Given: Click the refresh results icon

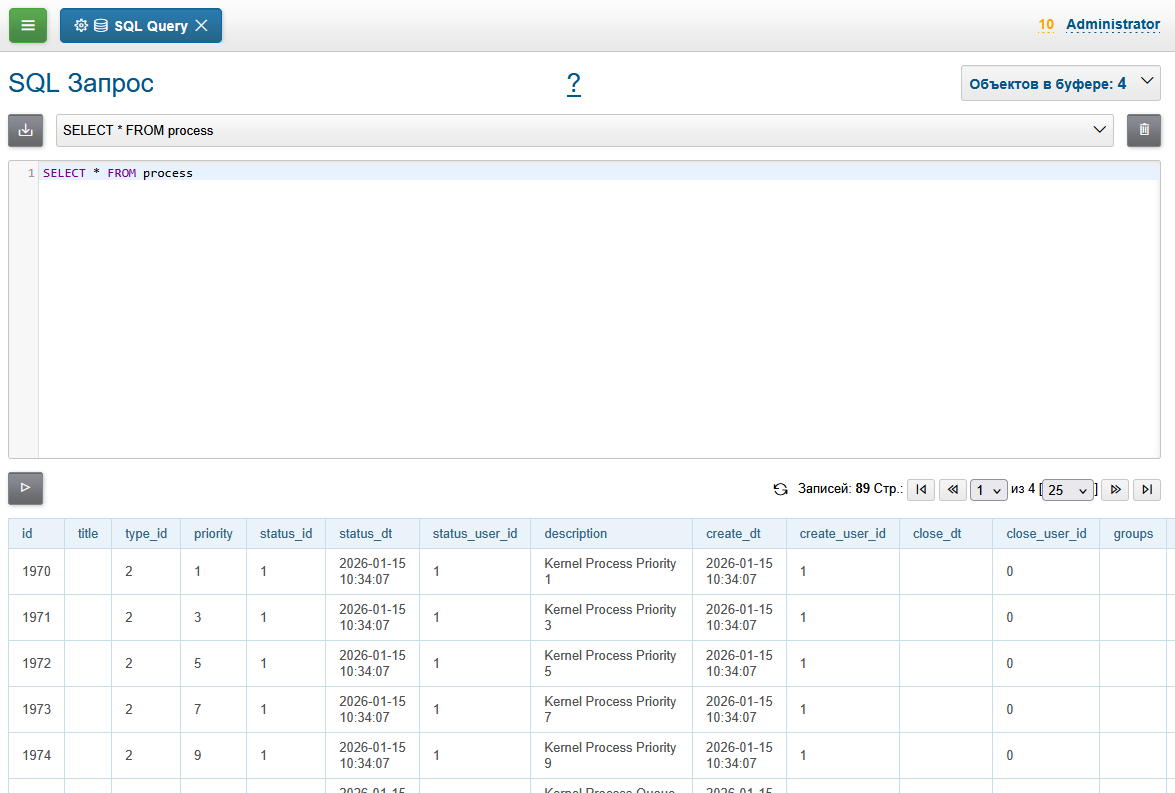Looking at the screenshot, I should point(780,490).
